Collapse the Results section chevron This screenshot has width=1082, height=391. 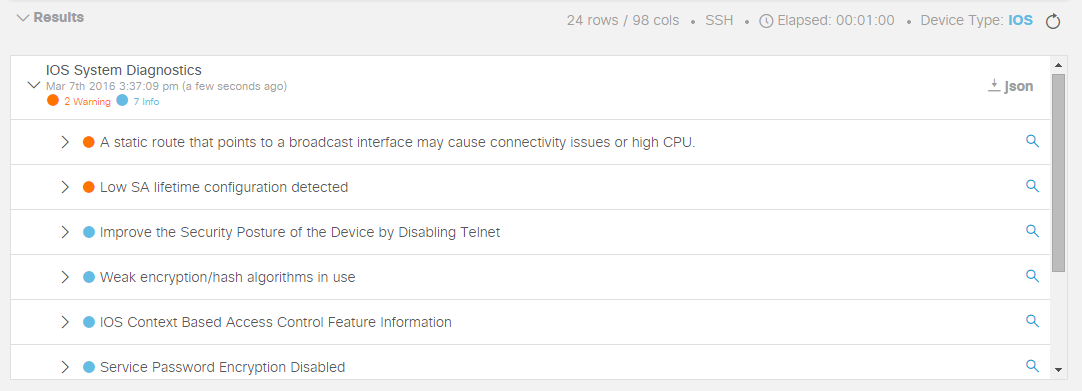(23, 18)
